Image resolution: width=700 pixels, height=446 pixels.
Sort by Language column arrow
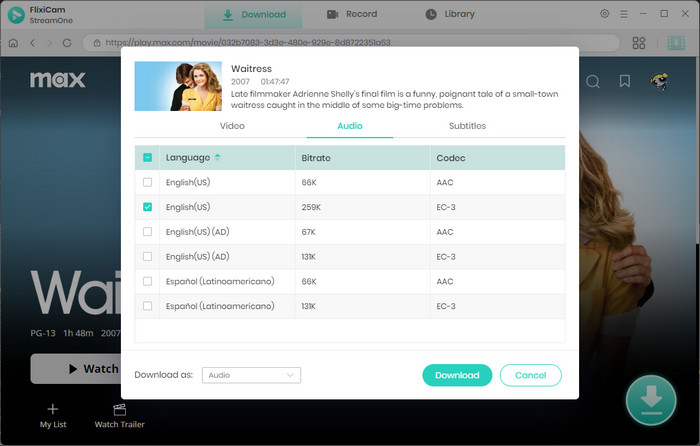coord(217,157)
